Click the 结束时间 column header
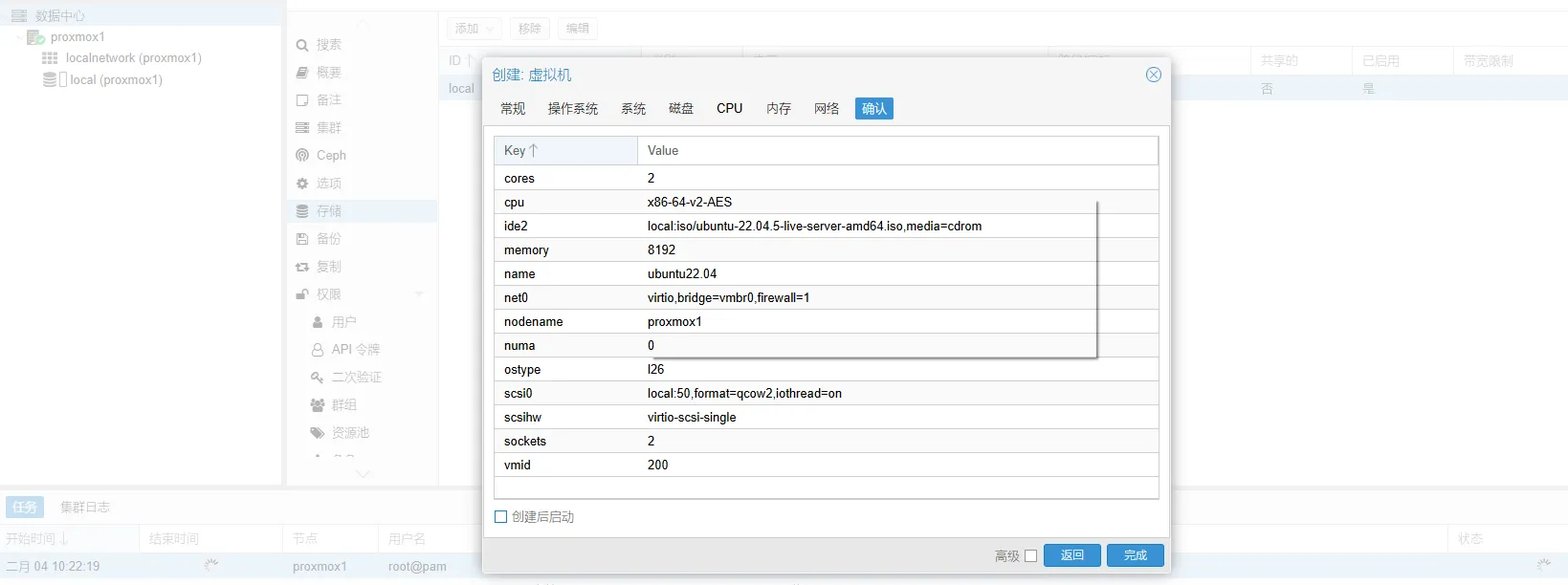1568x585 pixels. click(211, 539)
